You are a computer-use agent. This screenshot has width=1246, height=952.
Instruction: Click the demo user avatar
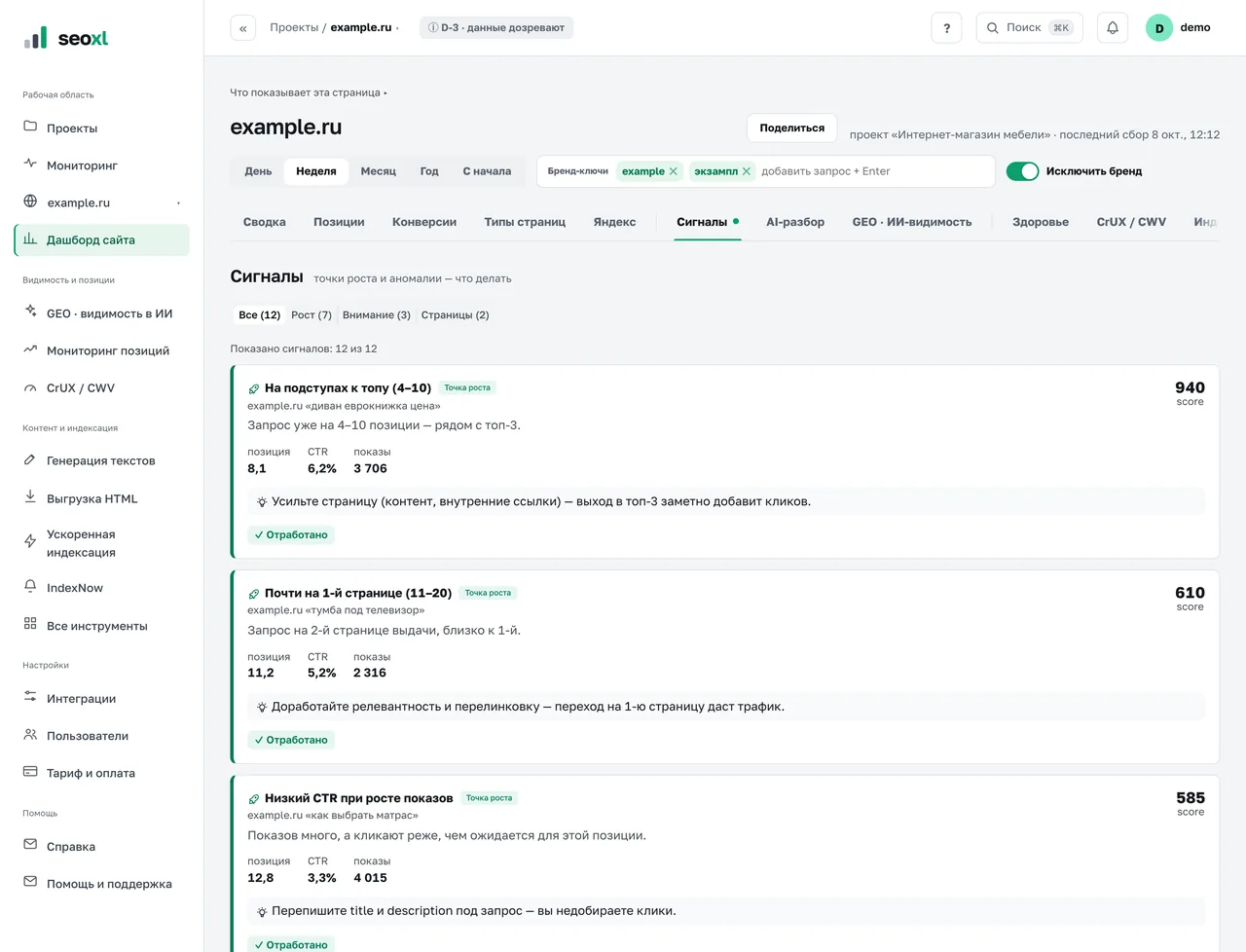[x=1158, y=28]
